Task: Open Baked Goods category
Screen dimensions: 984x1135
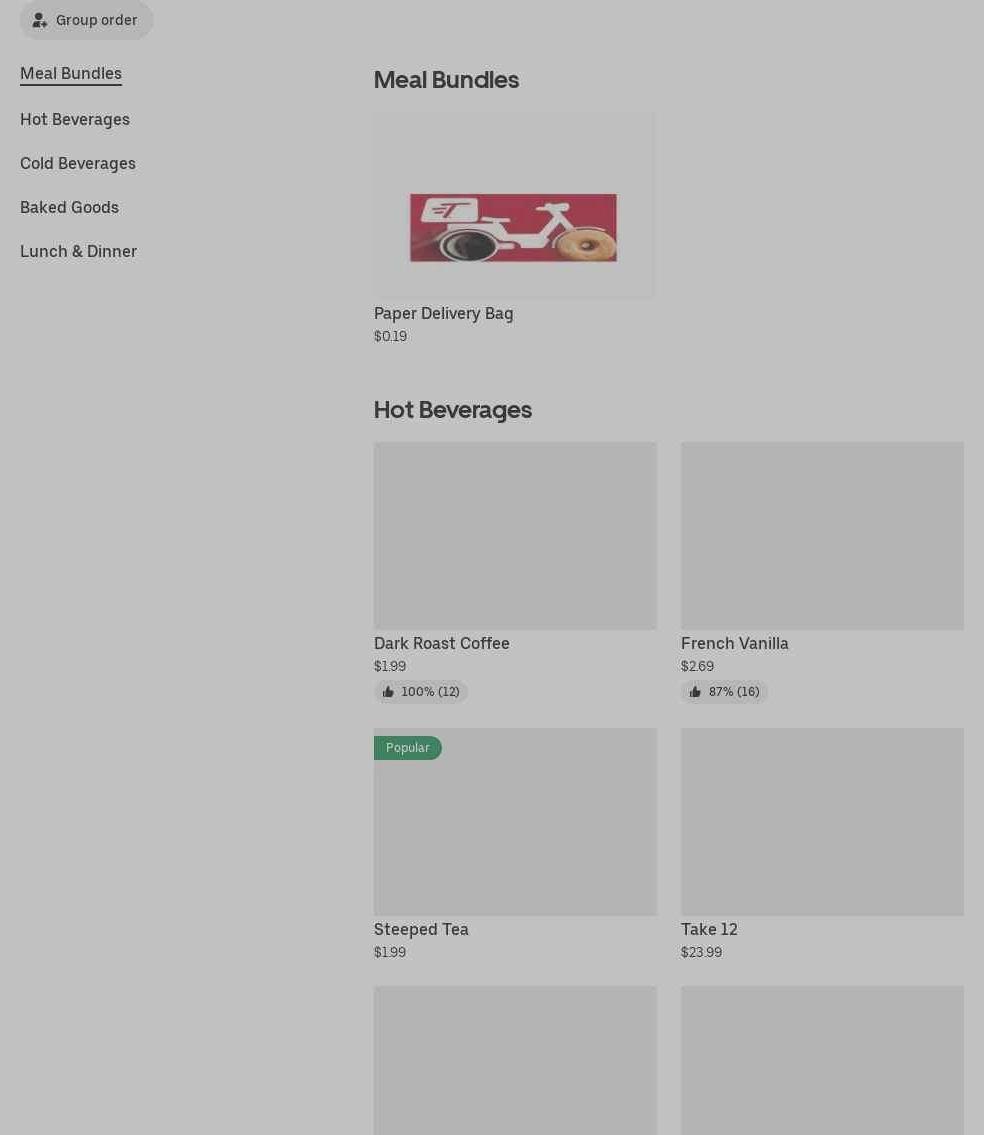Action: 70,208
